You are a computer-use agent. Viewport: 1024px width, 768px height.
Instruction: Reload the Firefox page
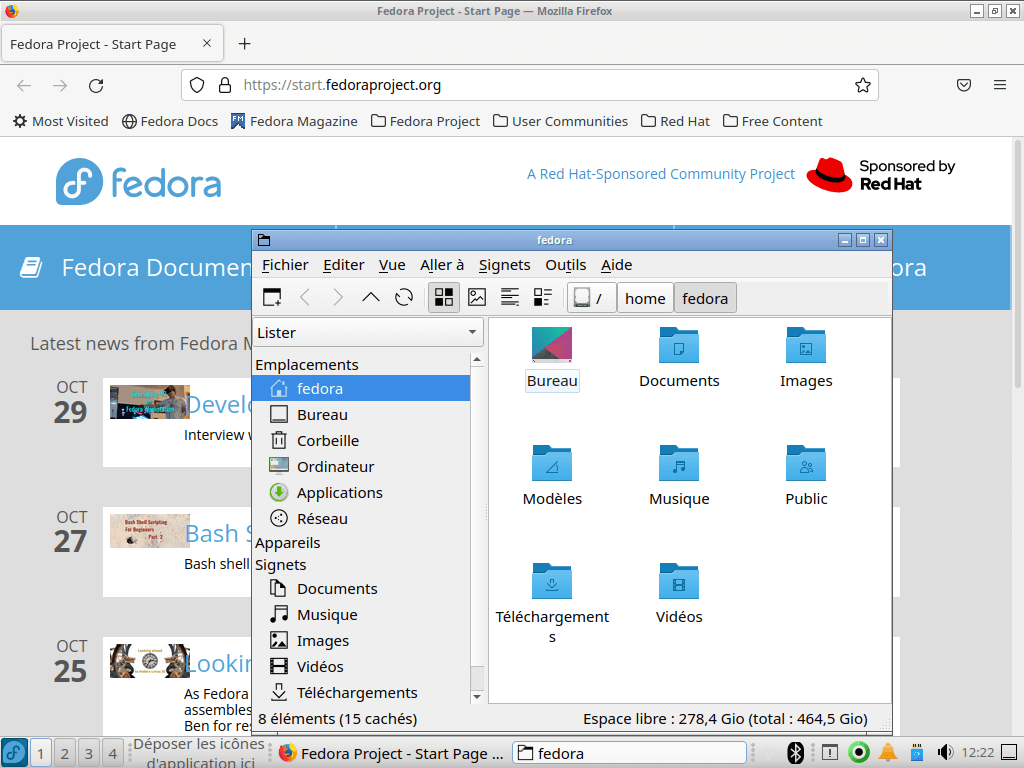(96, 86)
